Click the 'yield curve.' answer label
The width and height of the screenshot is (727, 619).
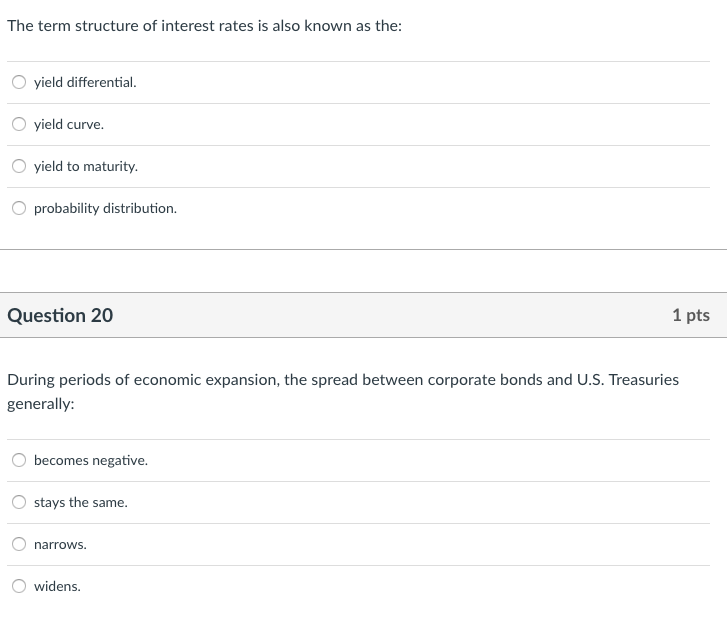[69, 125]
